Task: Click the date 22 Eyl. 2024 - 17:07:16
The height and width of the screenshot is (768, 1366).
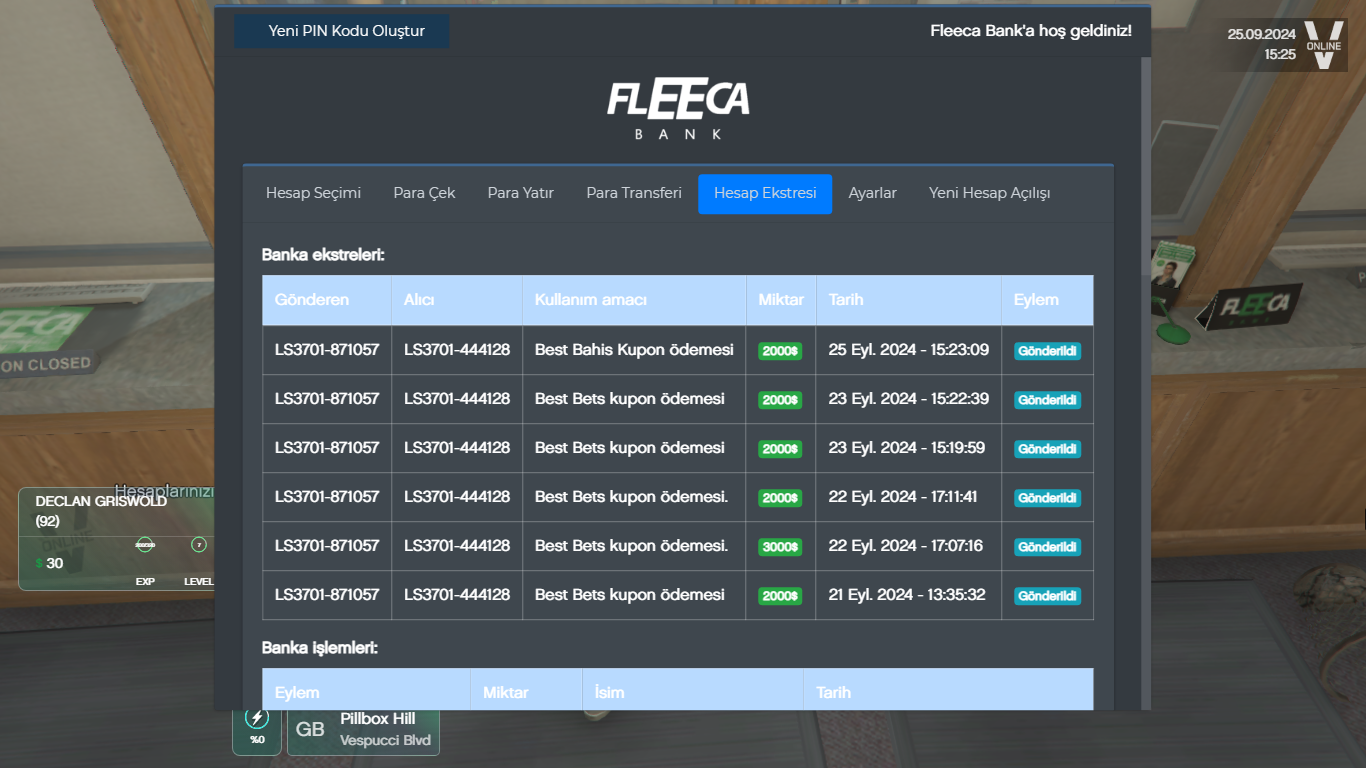Action: point(906,546)
